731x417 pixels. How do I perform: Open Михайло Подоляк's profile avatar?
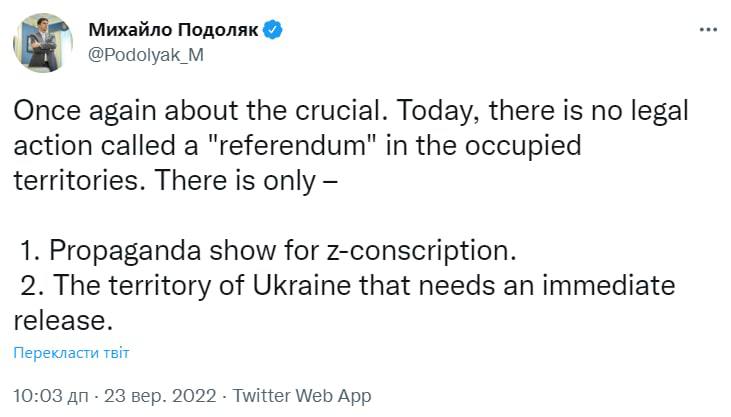42,42
